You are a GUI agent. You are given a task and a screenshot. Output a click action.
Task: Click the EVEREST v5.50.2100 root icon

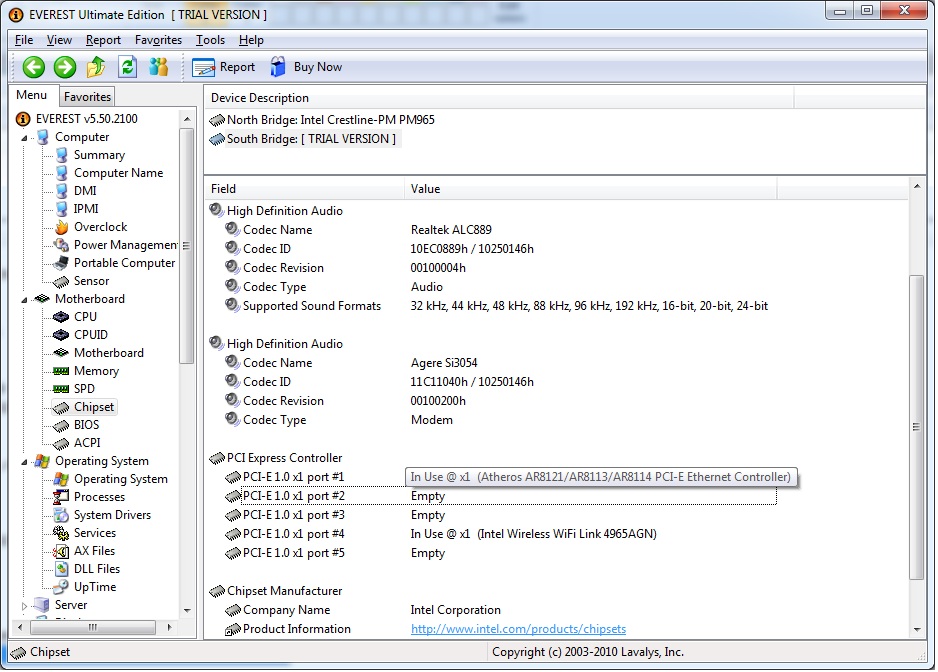point(23,119)
